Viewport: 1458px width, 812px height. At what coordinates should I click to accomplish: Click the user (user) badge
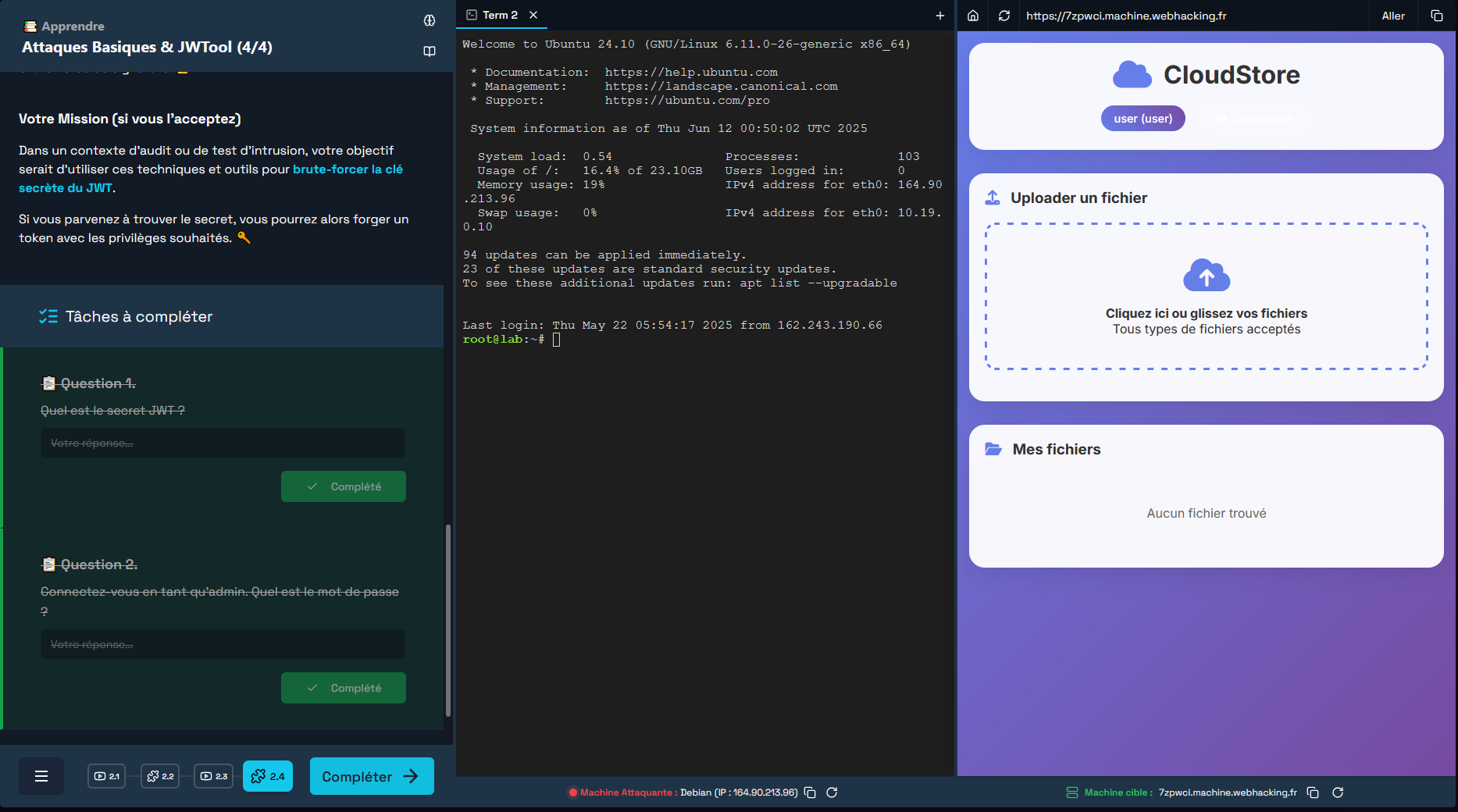[x=1143, y=119]
